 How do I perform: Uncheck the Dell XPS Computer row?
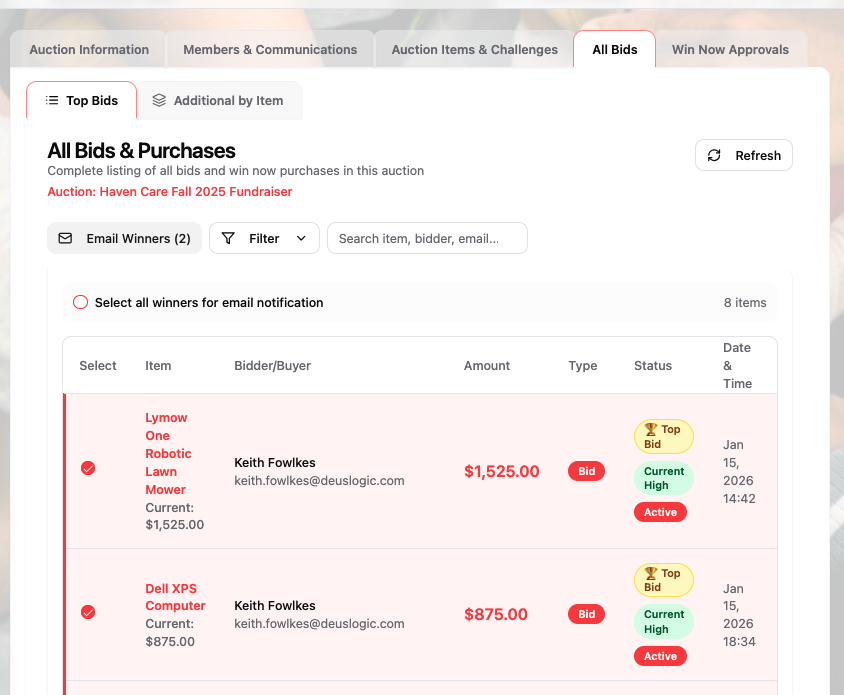coord(88,612)
